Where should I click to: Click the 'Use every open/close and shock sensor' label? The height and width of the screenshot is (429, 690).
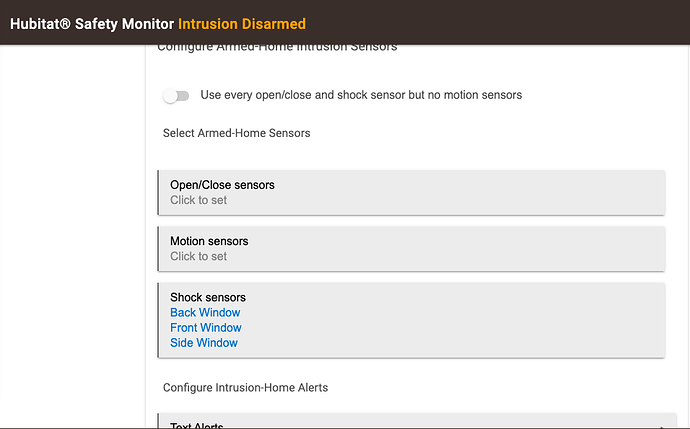tap(361, 95)
